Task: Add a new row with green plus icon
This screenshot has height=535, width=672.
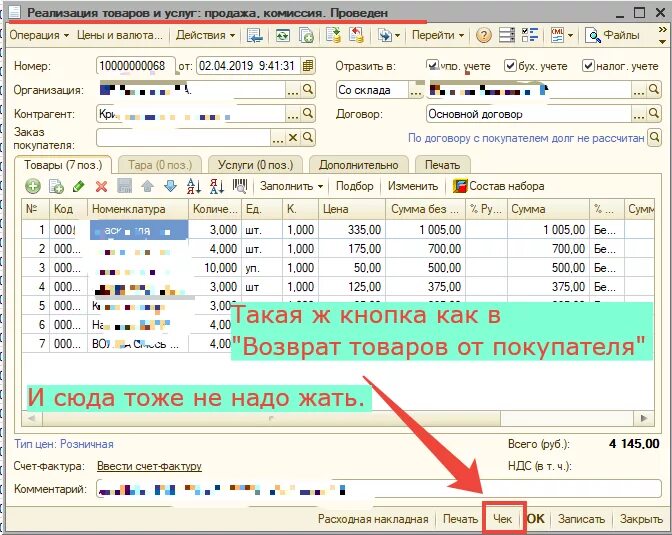Action: pyautogui.click(x=33, y=186)
